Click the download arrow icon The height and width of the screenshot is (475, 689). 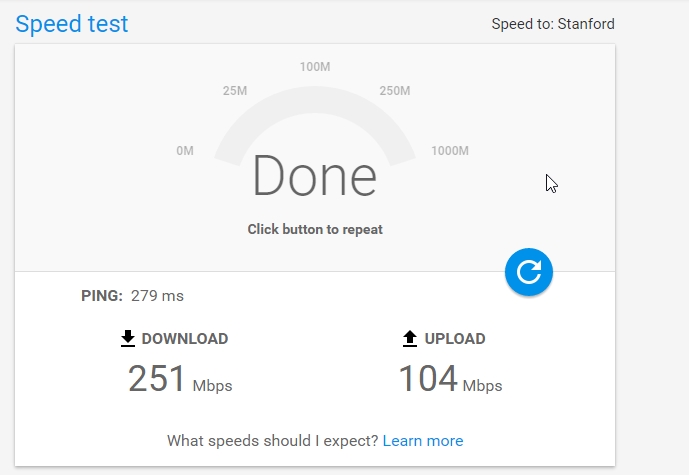pos(128,339)
